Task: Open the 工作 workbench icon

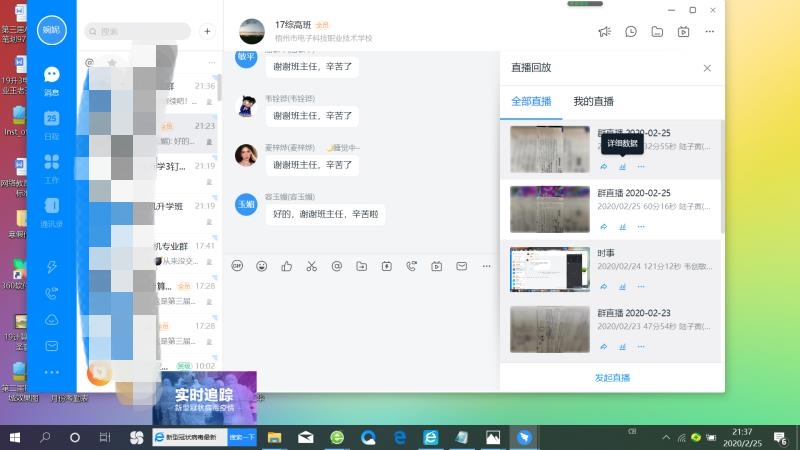Action: (x=51, y=166)
